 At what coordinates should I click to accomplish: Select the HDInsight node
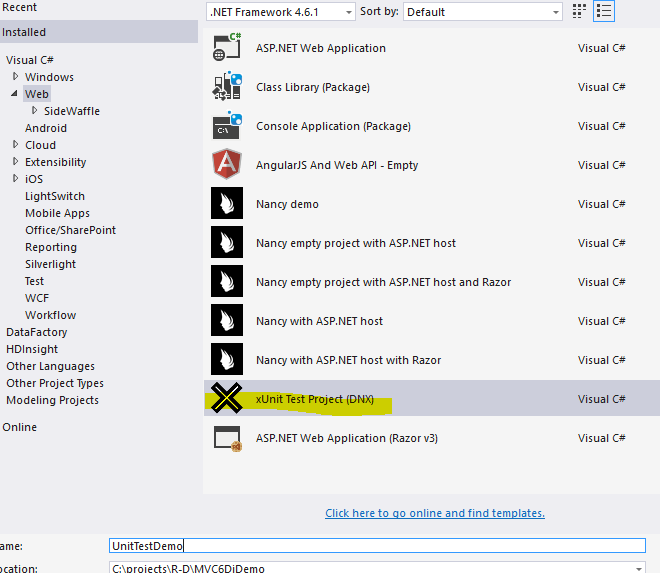click(x=32, y=349)
